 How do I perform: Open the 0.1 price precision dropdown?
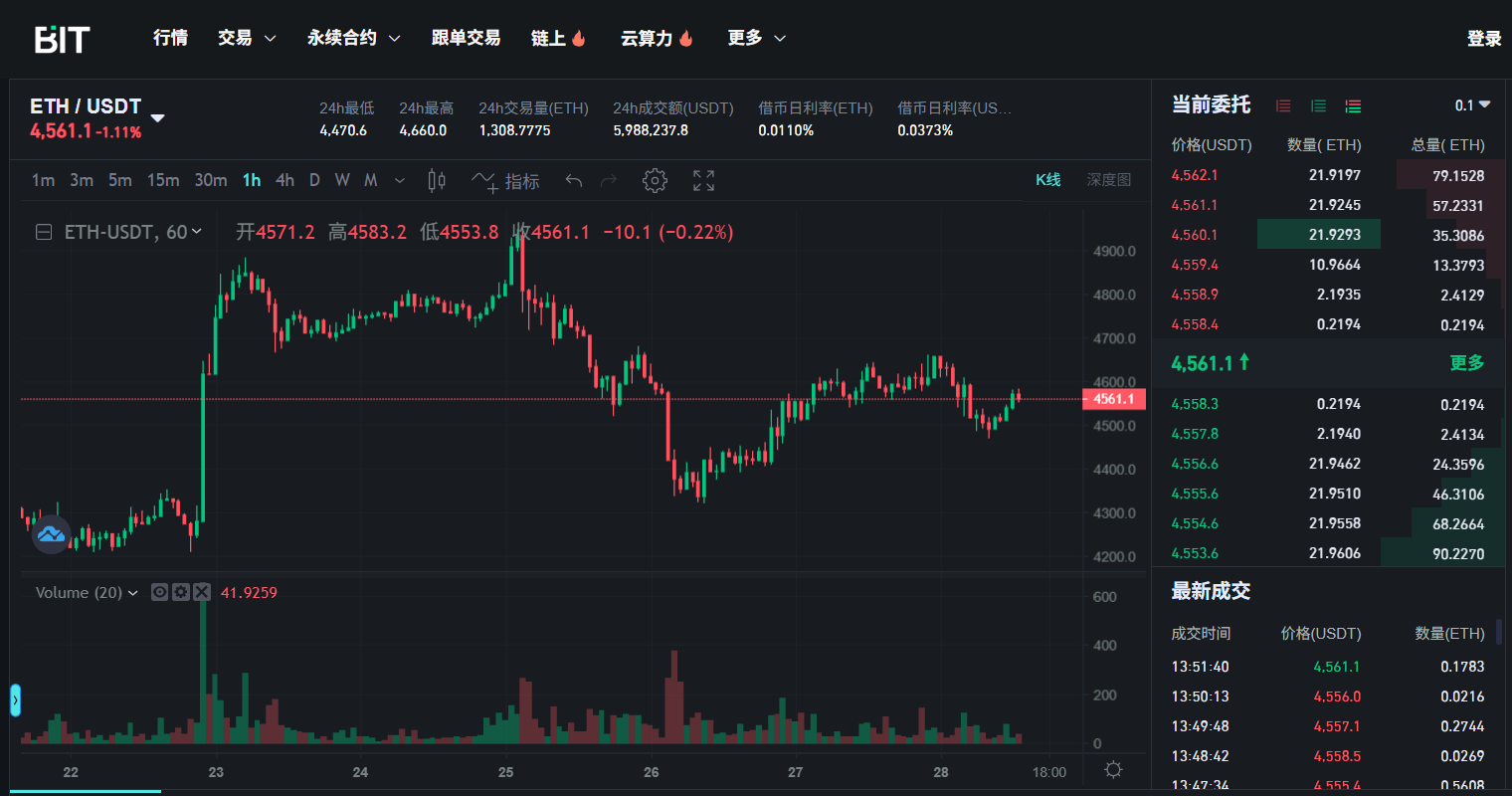[1472, 105]
